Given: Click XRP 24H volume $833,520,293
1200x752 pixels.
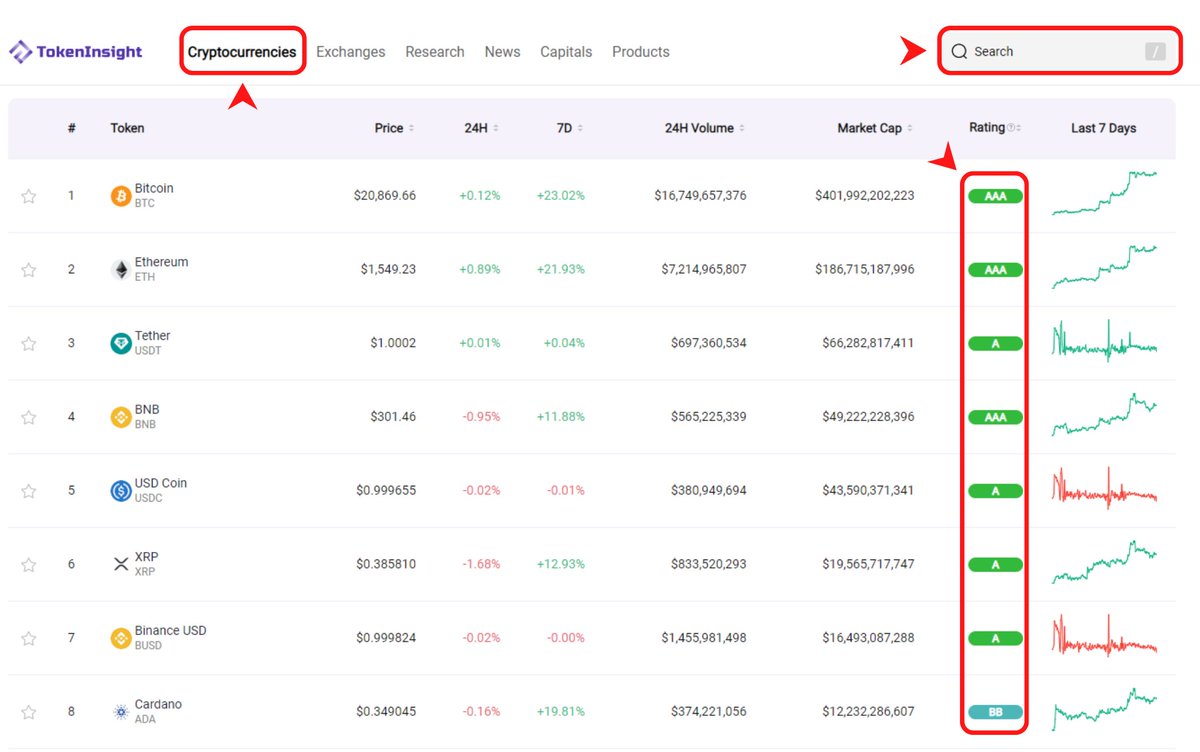Looking at the screenshot, I should pyautogui.click(x=709, y=565).
